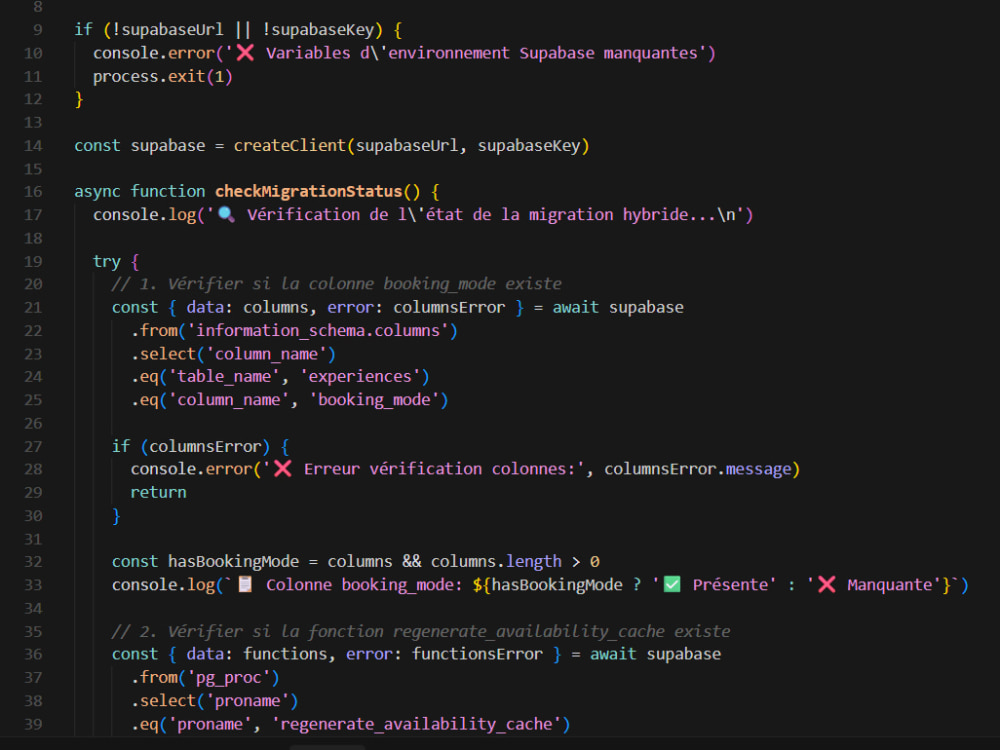This screenshot has width=1000, height=750.
Task: Click line number 19 in the gutter
Action: click(33, 261)
